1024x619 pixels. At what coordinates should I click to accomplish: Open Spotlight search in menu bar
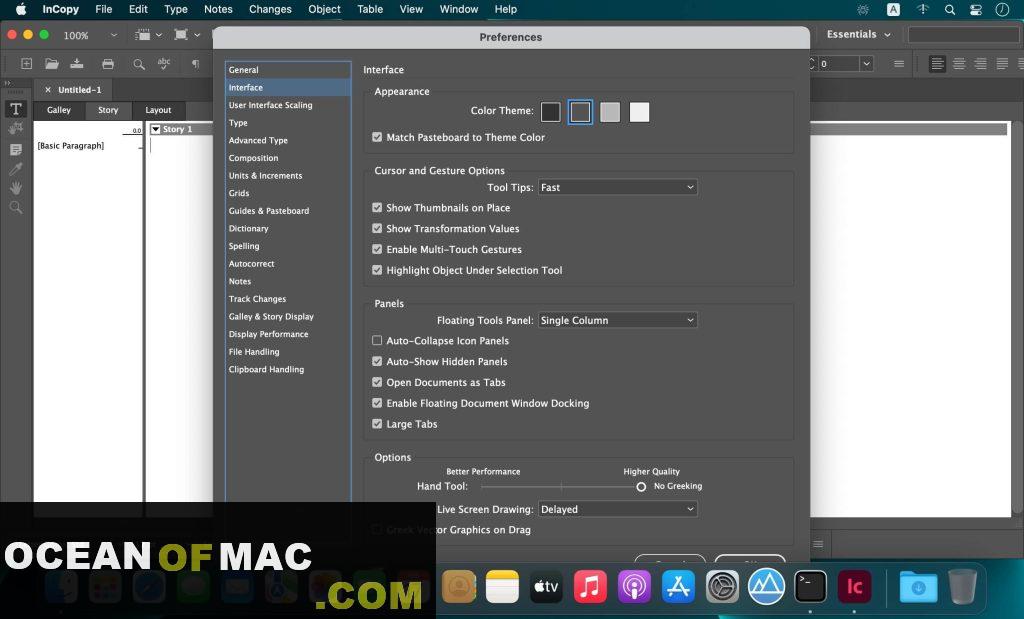(x=950, y=9)
